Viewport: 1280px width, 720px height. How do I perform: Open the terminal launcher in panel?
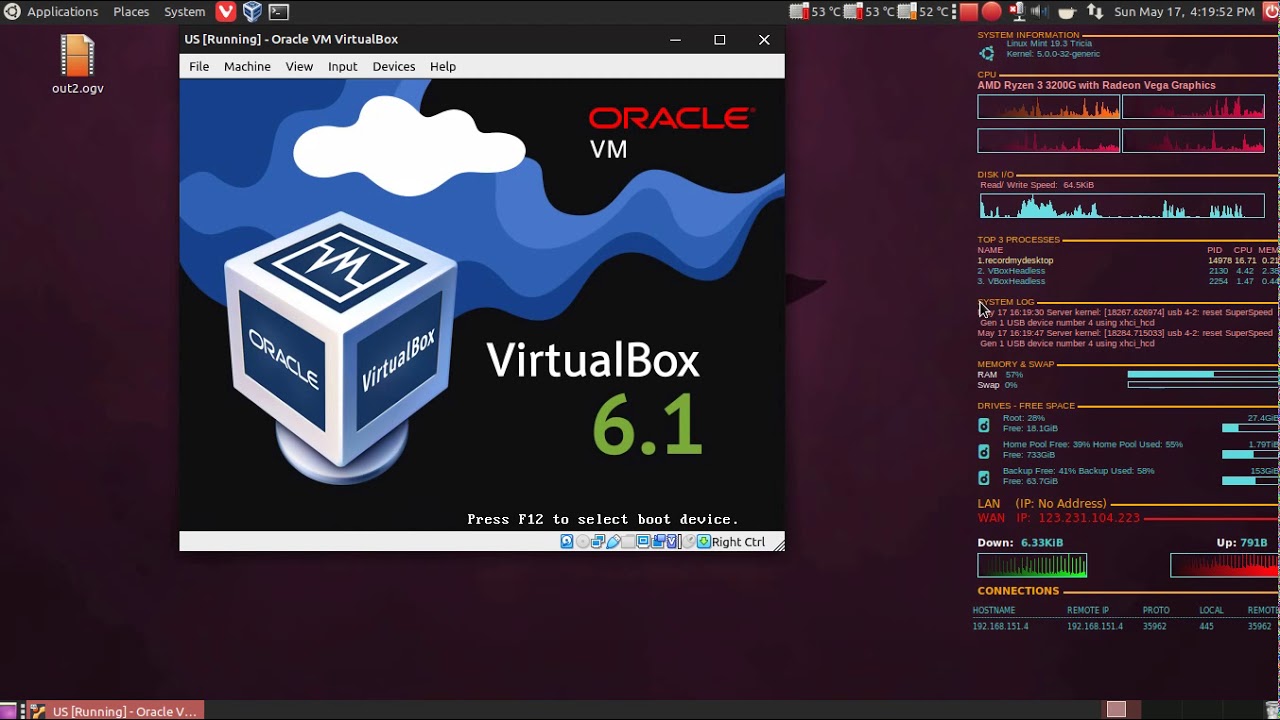tap(279, 12)
